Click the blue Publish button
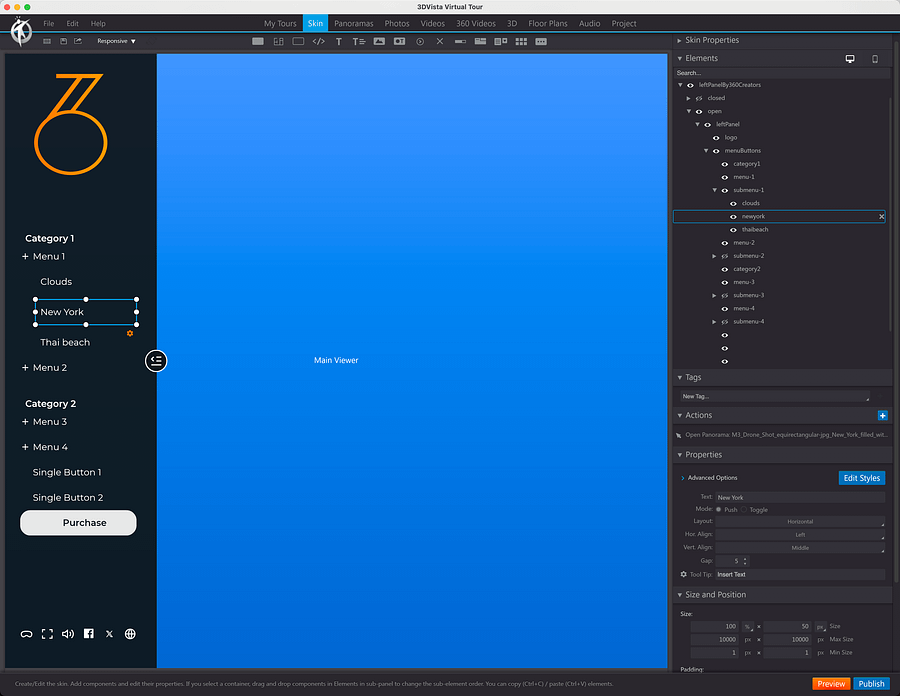This screenshot has width=900, height=696. pyautogui.click(x=871, y=684)
